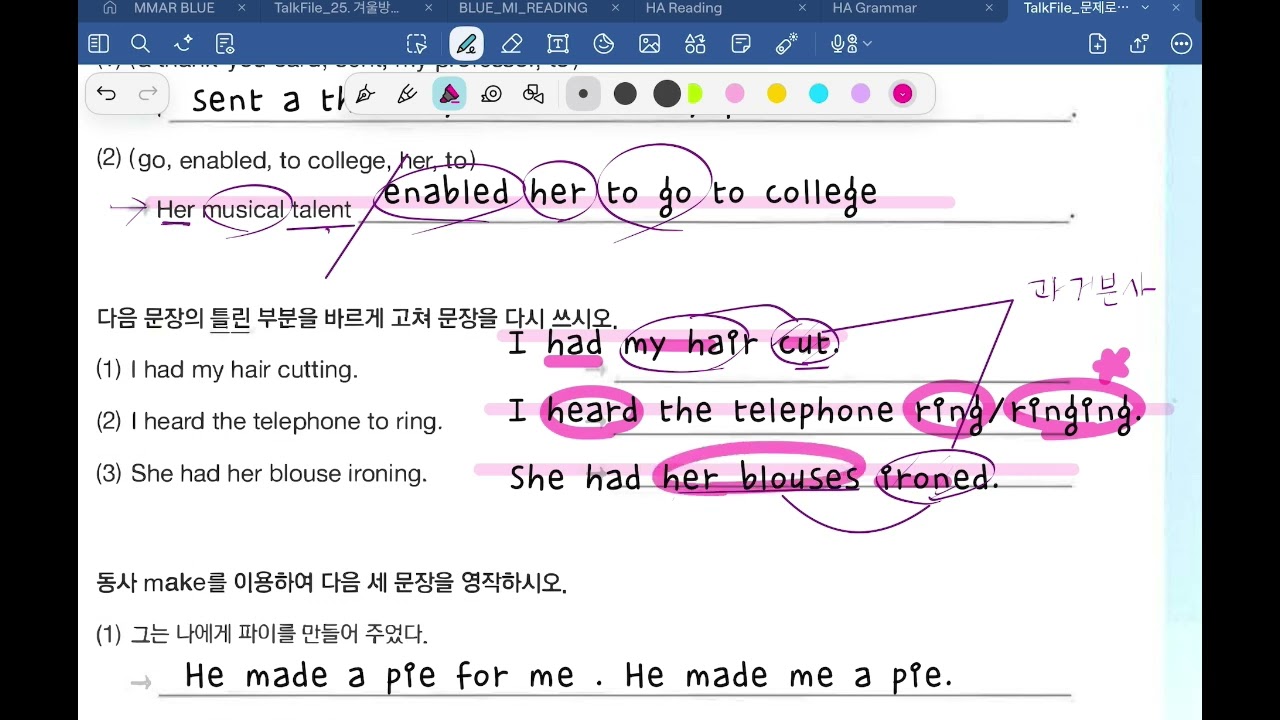Select the Pen tool in top toolbar
Image resolution: width=1280 pixels, height=720 pixels.
pos(466,44)
